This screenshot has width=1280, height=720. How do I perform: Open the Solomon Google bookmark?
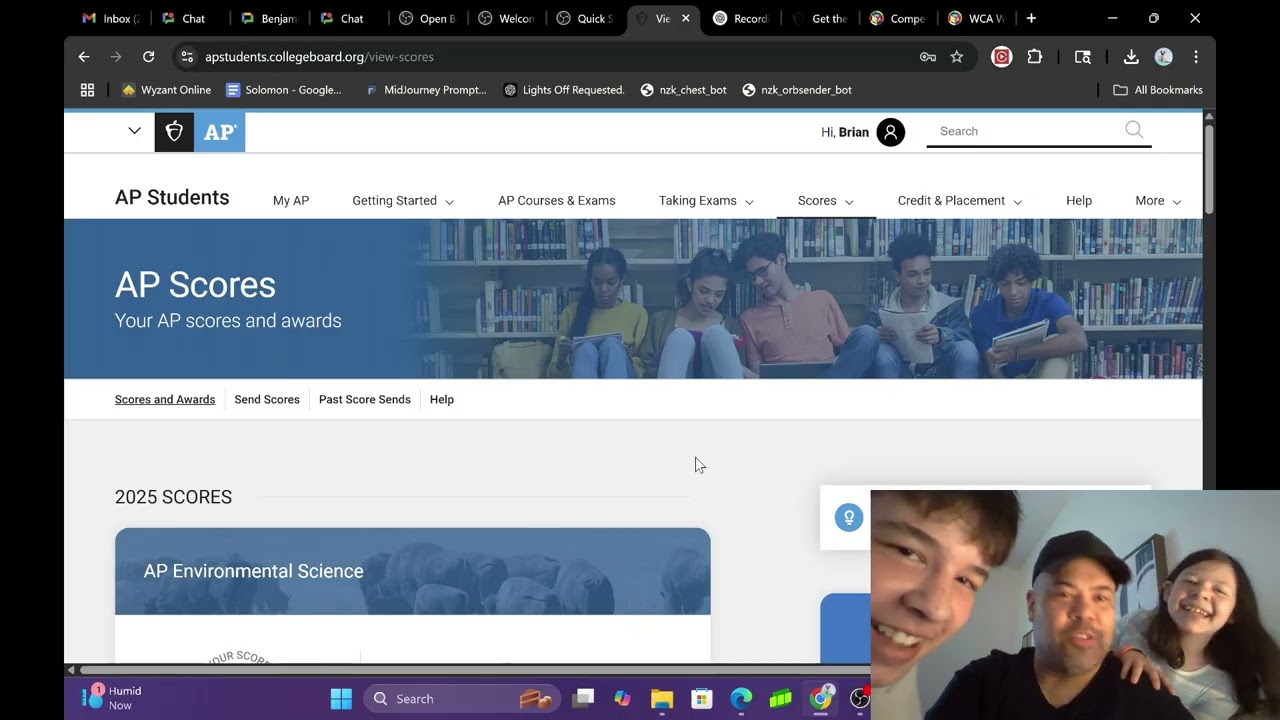tap(284, 90)
